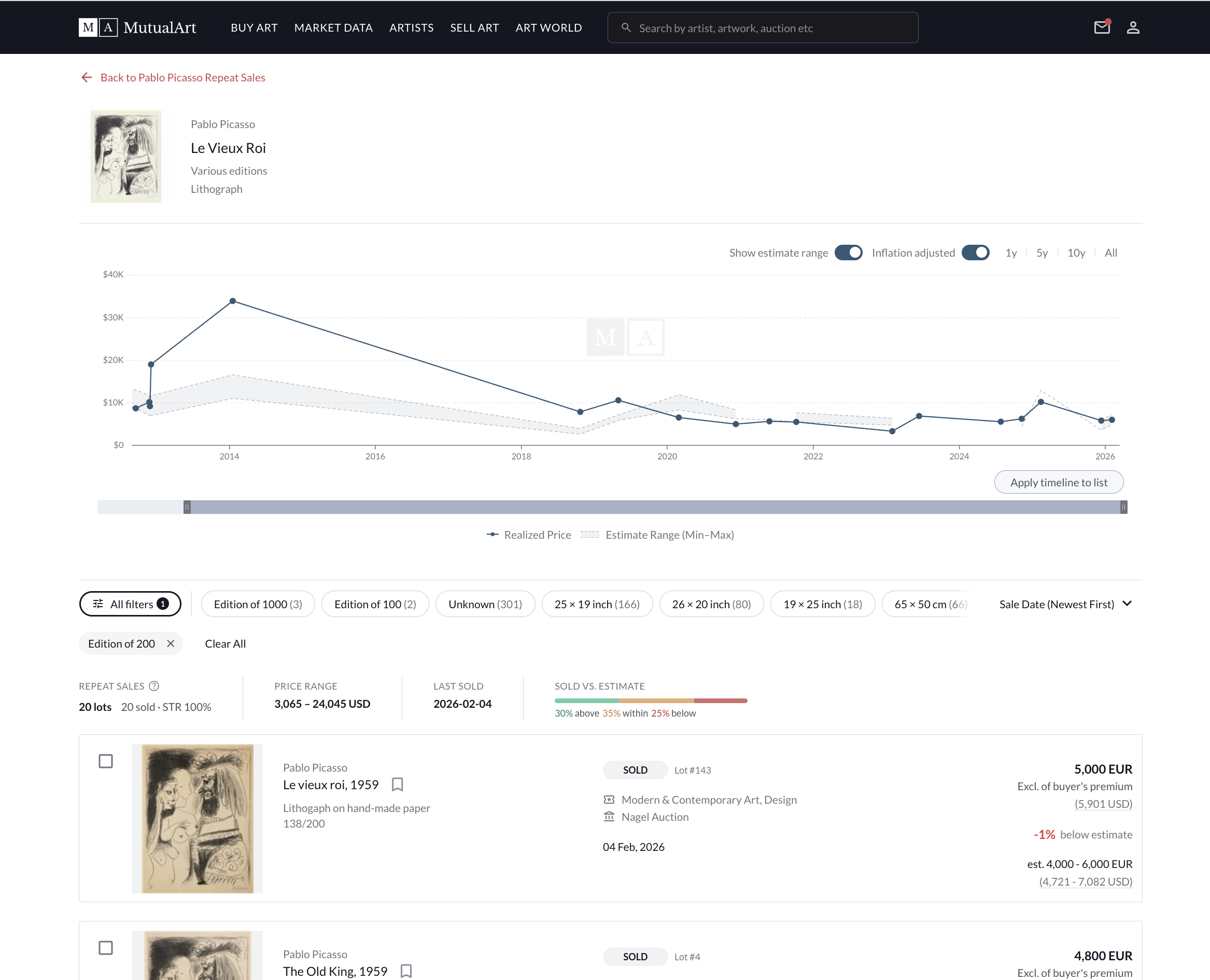Click the search magnifier icon
Screen dimensions: 1210x980
coord(625,27)
